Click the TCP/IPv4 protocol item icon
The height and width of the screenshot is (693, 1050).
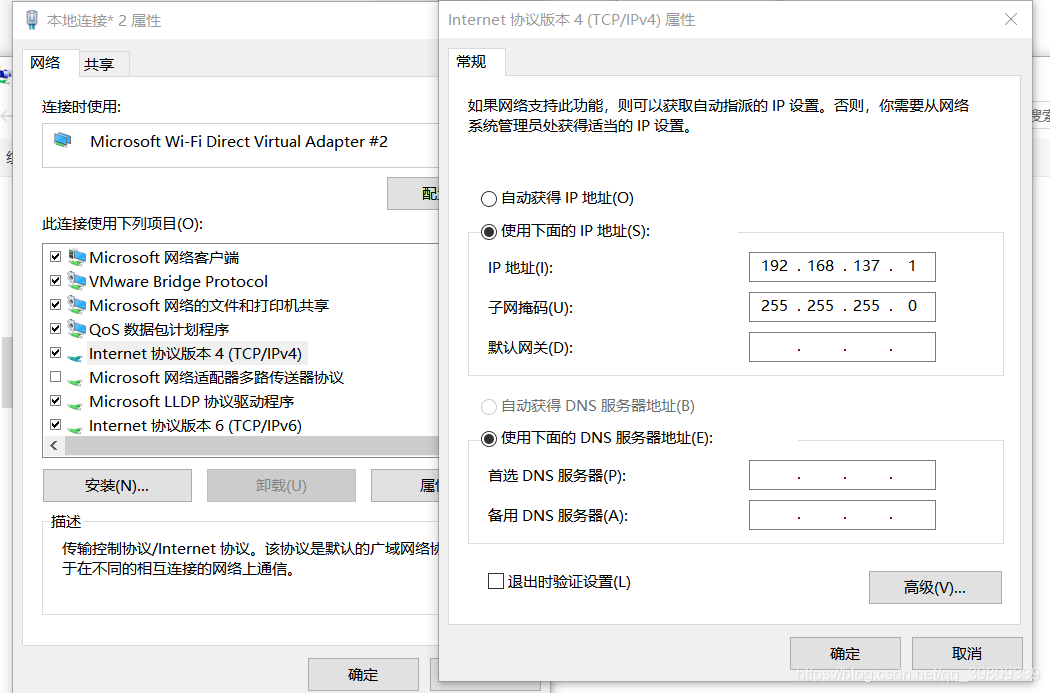pyautogui.click(x=76, y=357)
